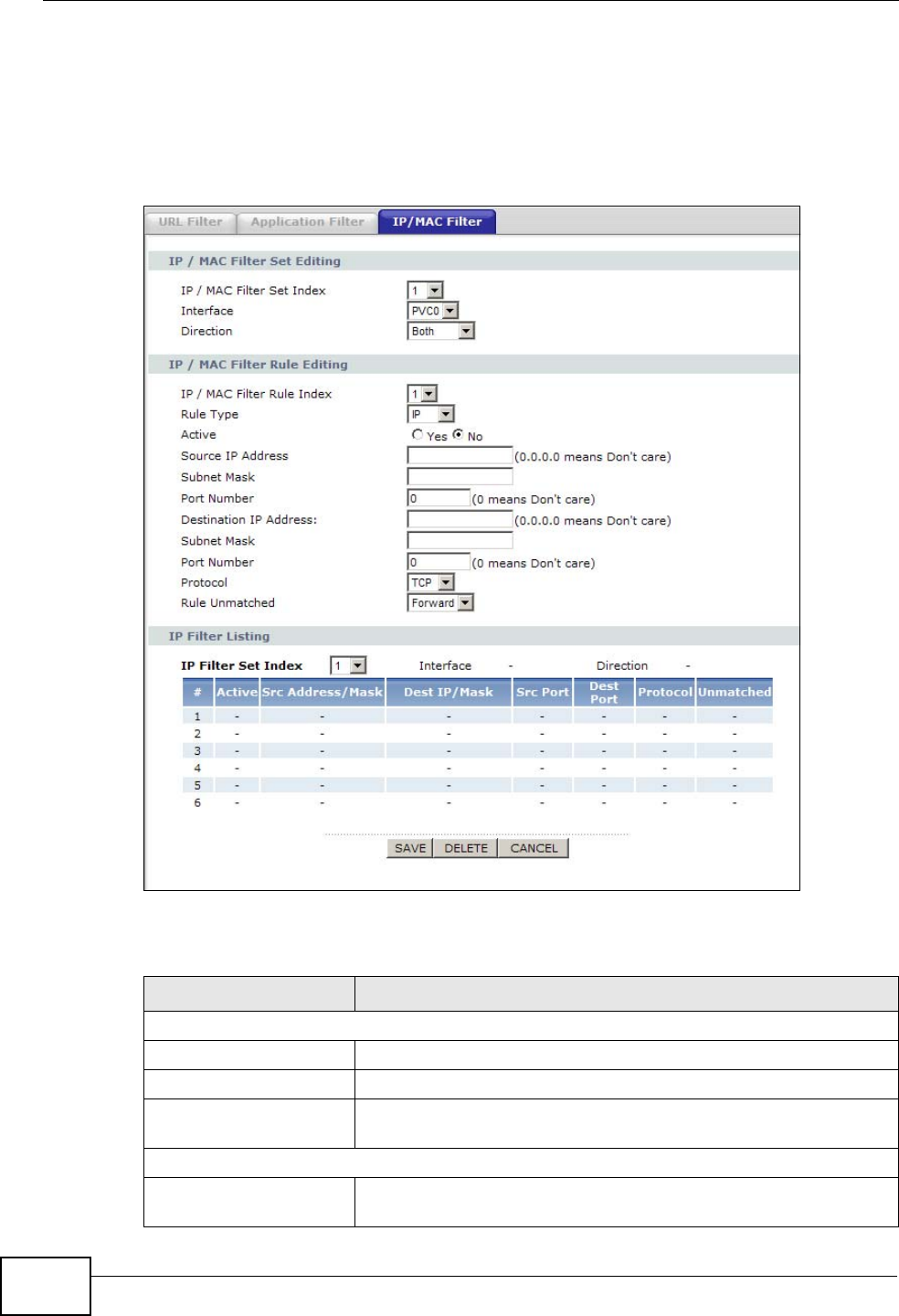
Task: Open the IP Filter Set Index listing dropdown
Action: coord(348,666)
